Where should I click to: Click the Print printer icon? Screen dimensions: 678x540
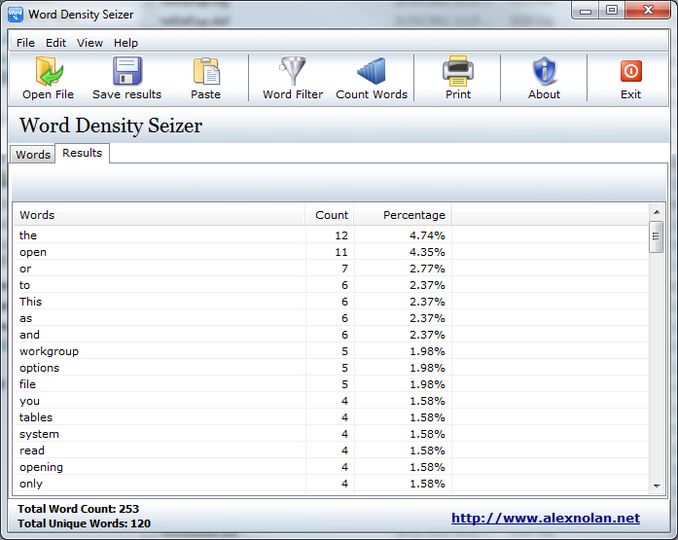coord(458,71)
